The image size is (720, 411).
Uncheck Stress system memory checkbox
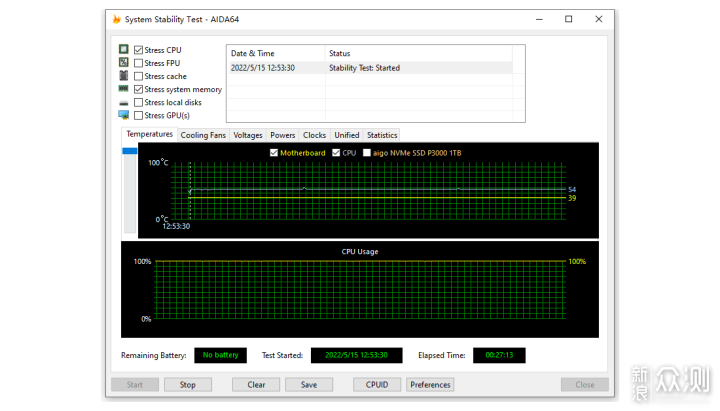tap(138, 89)
